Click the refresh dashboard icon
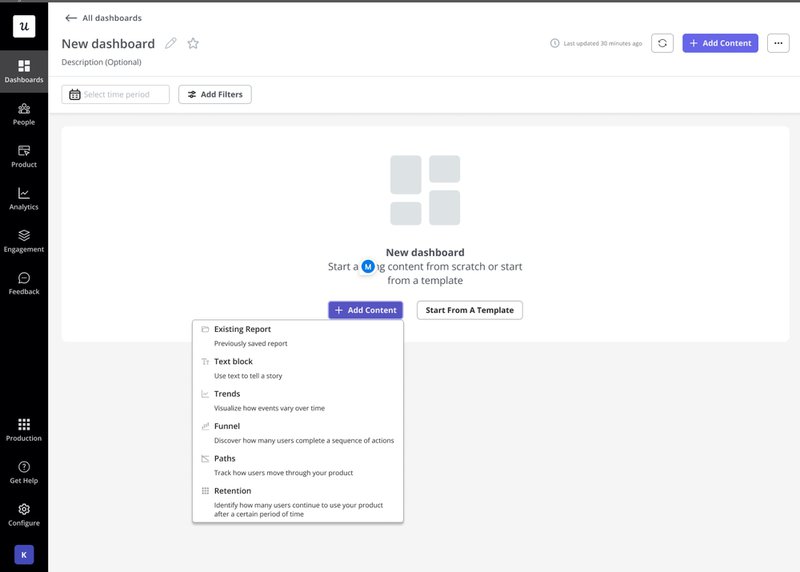Screen dimensions: 800x572 tap(662, 43)
